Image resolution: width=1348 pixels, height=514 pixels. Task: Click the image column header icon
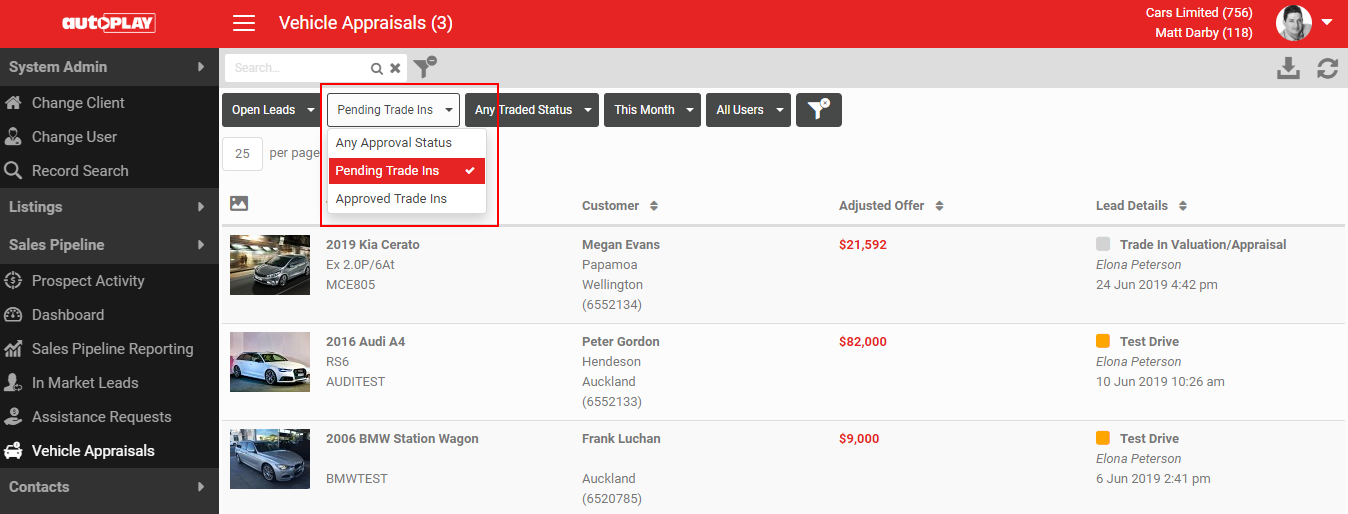coord(238,203)
